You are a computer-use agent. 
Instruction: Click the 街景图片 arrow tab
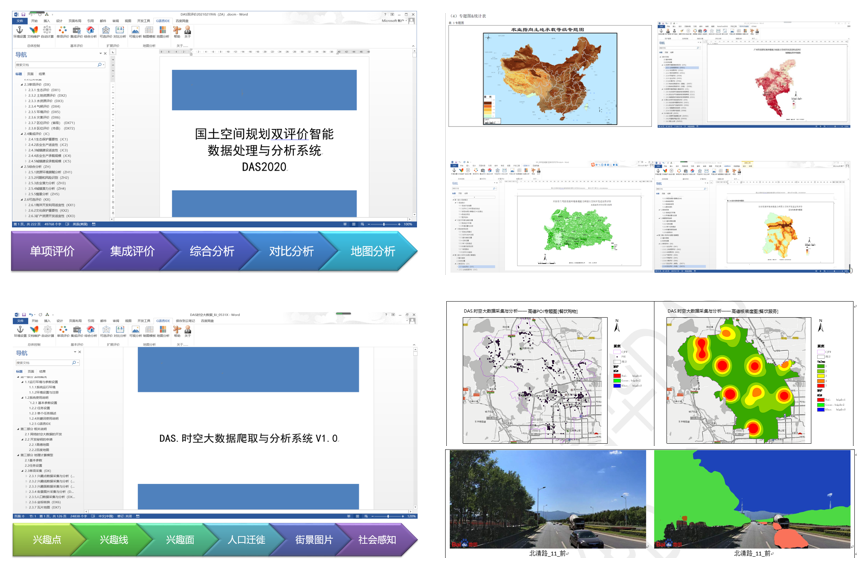coord(313,540)
